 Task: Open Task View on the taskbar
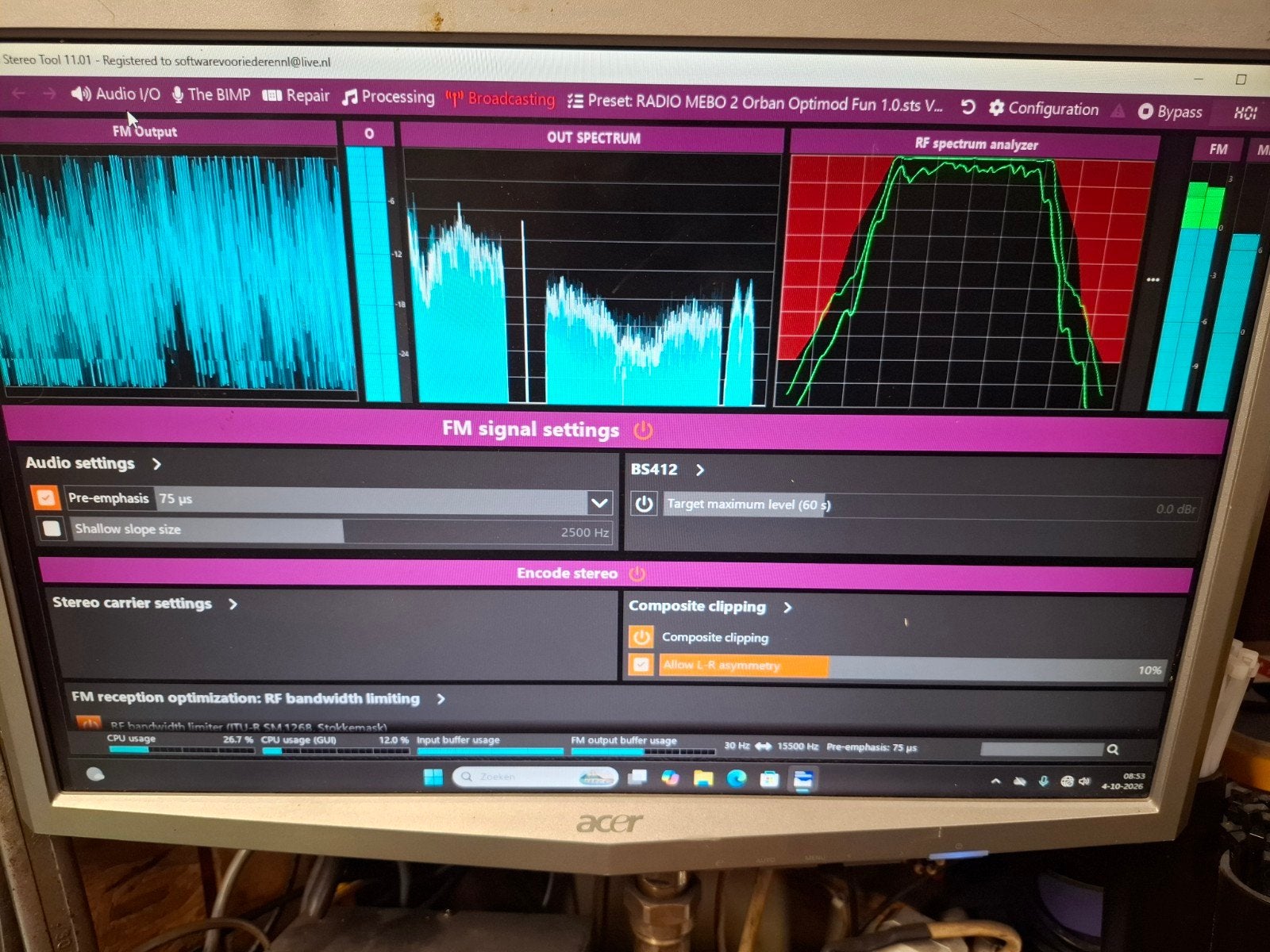coord(637,777)
